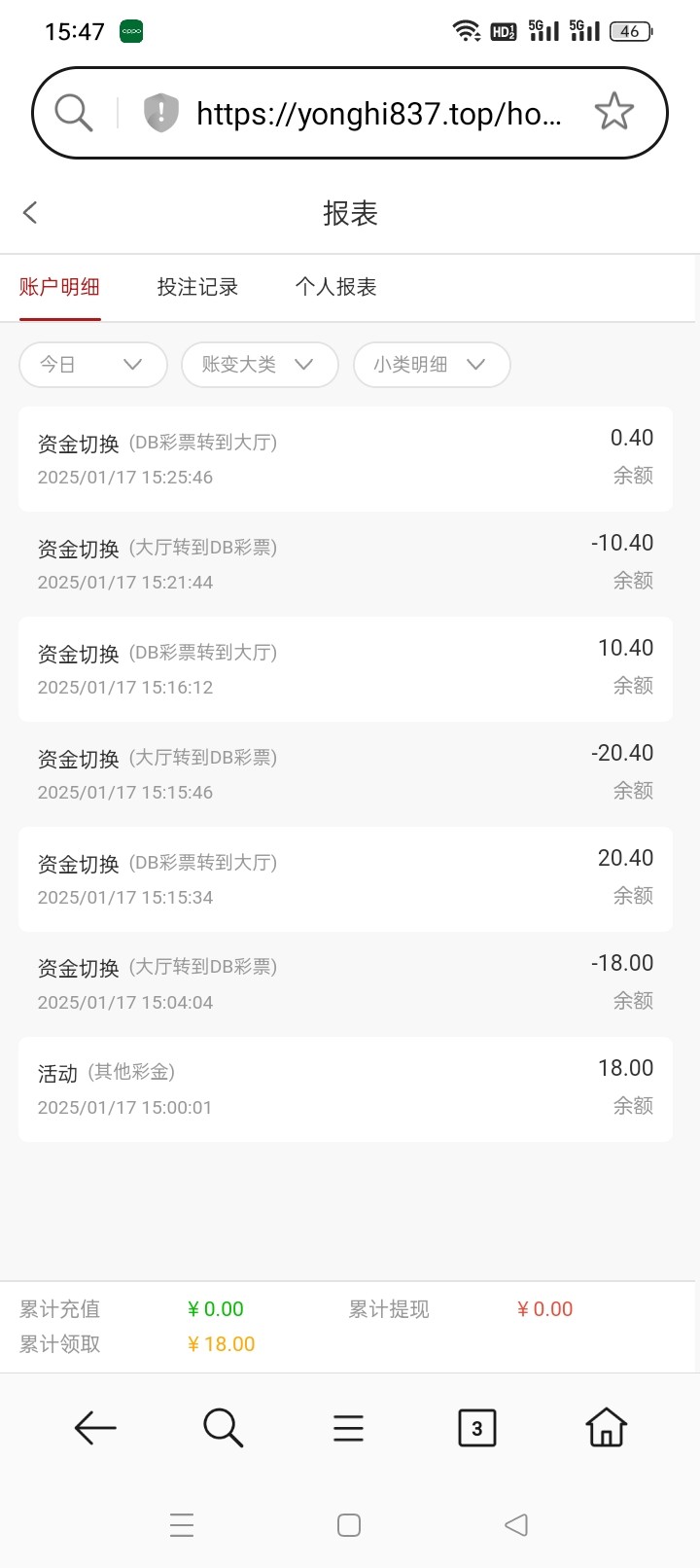
Task: Open the 活动 (其他彩金) 18.00 record
Action: pos(345,1088)
